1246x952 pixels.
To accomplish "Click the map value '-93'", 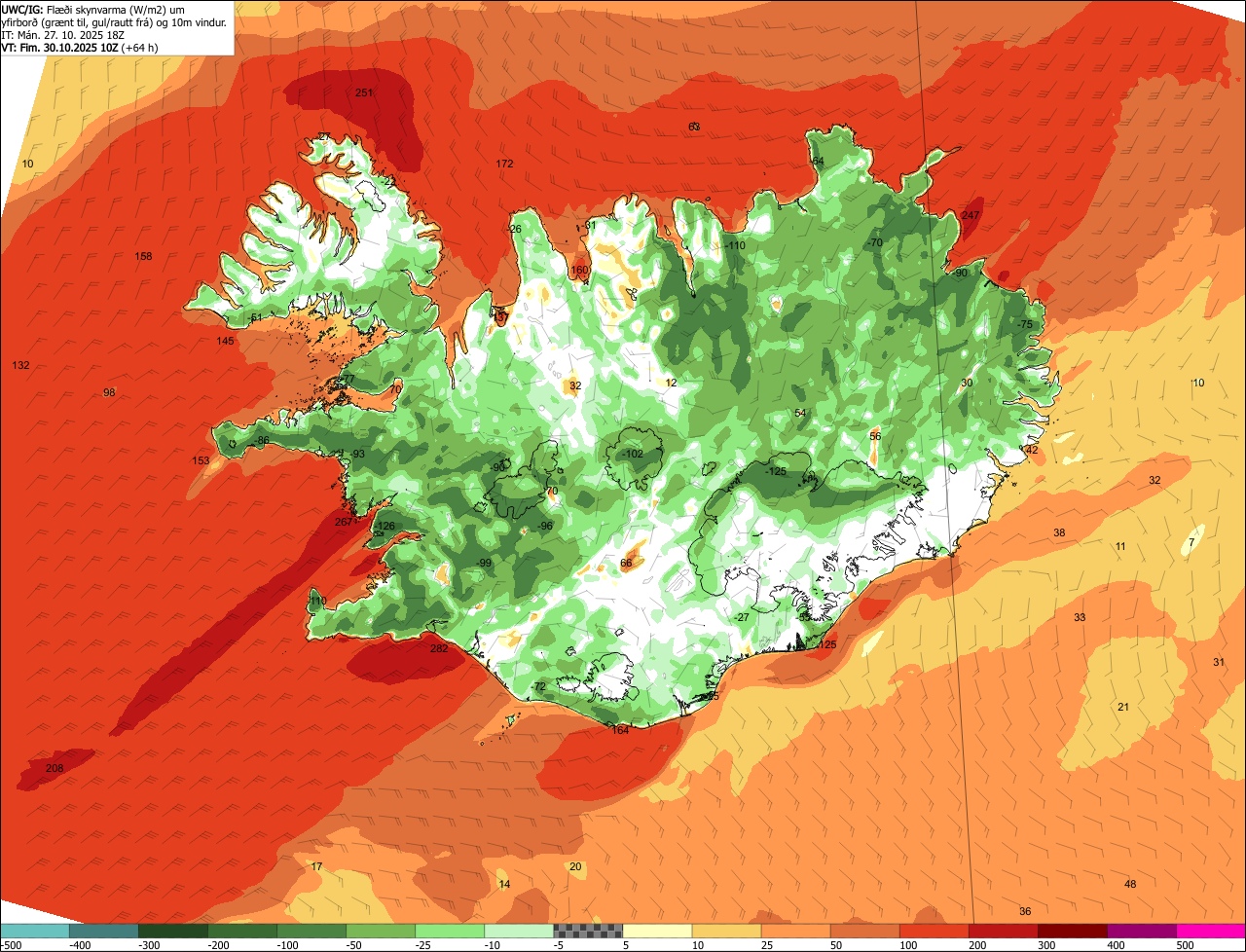I will (x=357, y=454).
